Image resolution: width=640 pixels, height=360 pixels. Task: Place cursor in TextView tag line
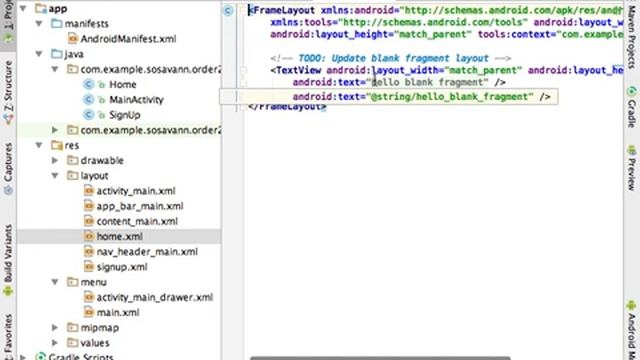pos(446,70)
